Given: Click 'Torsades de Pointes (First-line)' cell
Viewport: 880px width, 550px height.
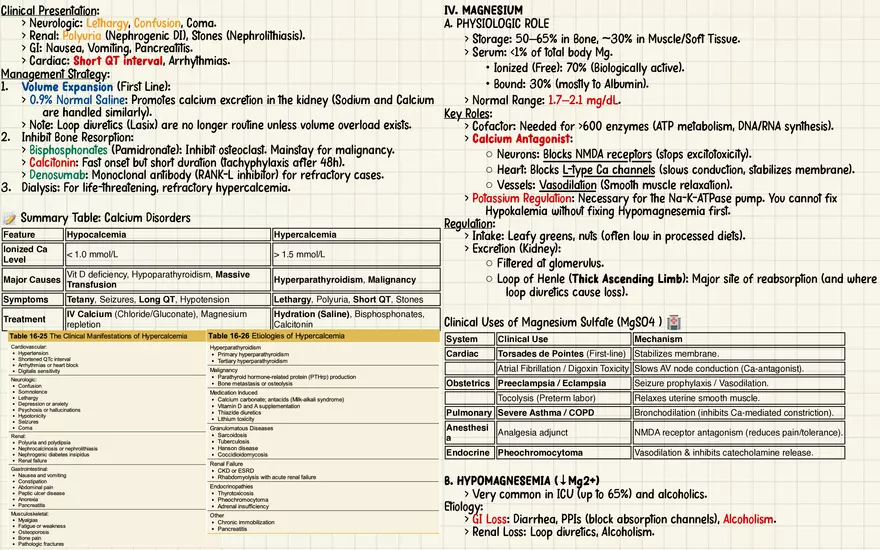Looking at the screenshot, I should point(563,354).
